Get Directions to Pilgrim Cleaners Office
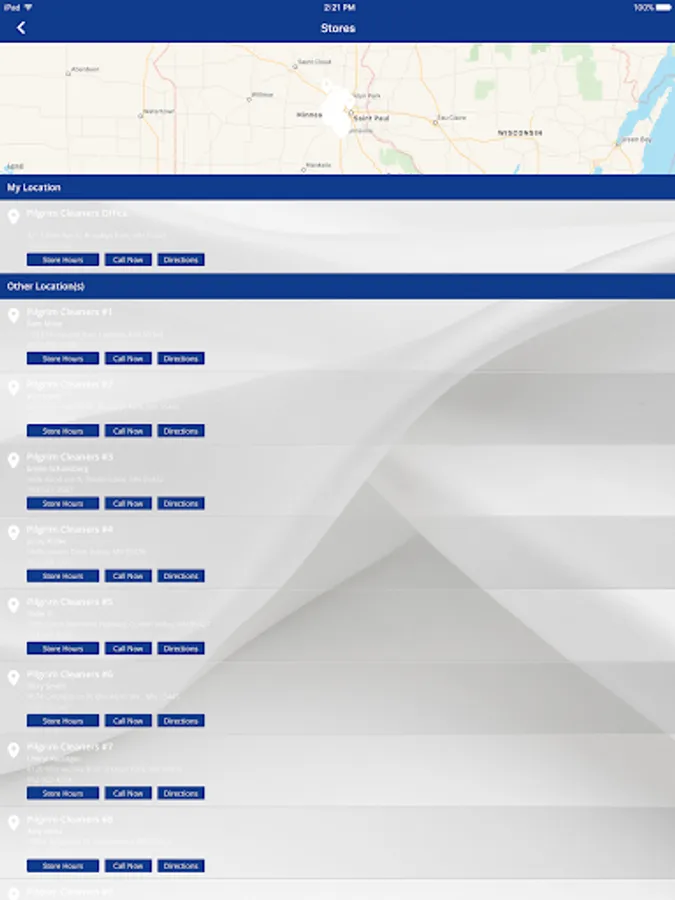The image size is (675, 900). (x=181, y=259)
